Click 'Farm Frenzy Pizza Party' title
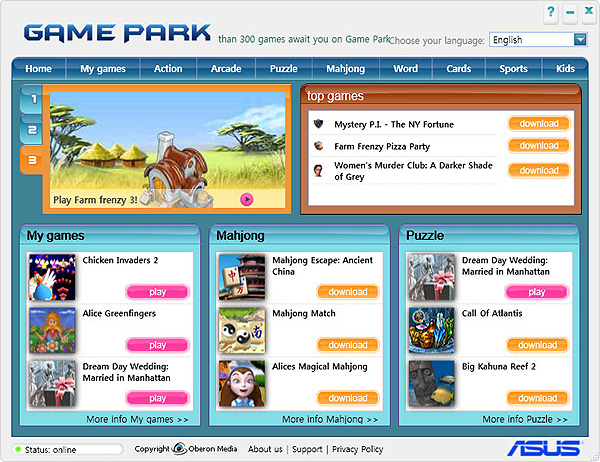Screen dimensions: 600x462 tap(382, 147)
